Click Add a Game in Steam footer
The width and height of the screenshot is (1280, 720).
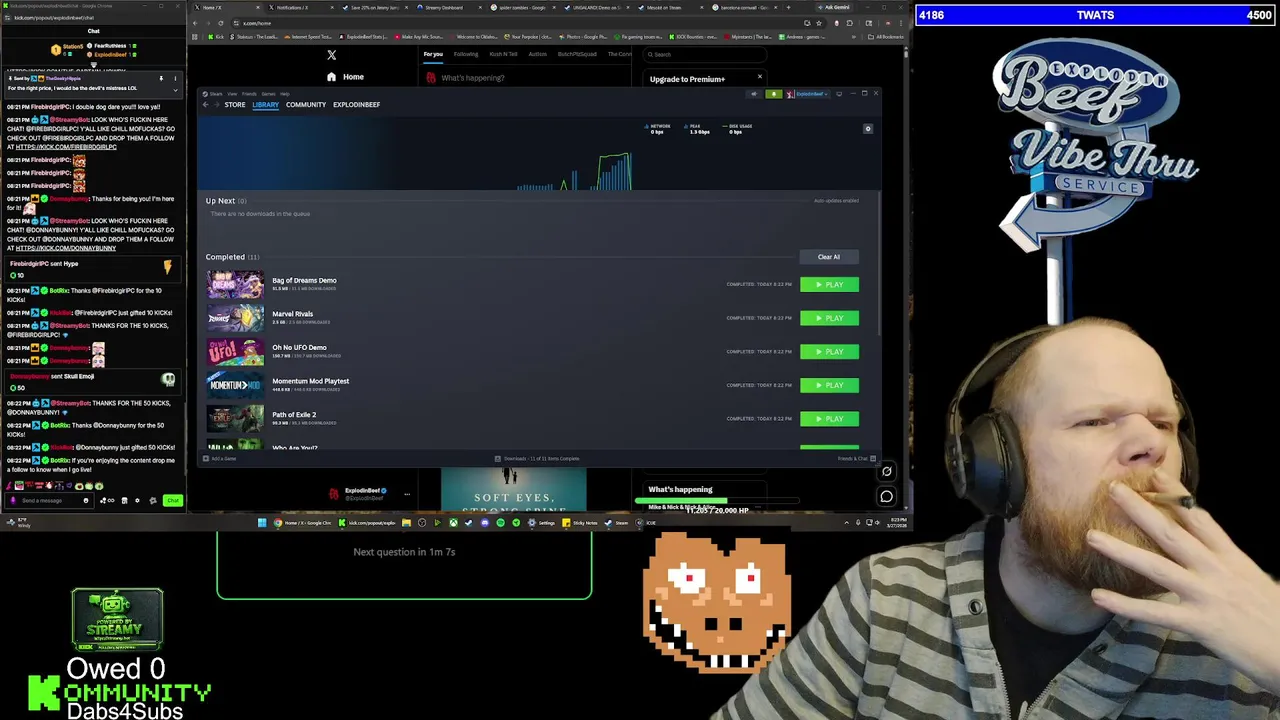click(x=220, y=459)
